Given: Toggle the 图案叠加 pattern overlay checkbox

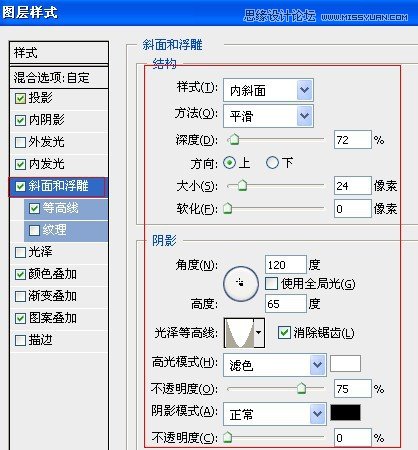Looking at the screenshot, I should pyautogui.click(x=20, y=318).
